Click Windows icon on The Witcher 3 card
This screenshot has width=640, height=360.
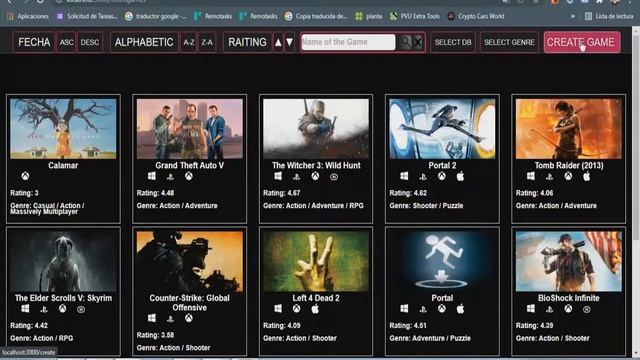[278, 176]
